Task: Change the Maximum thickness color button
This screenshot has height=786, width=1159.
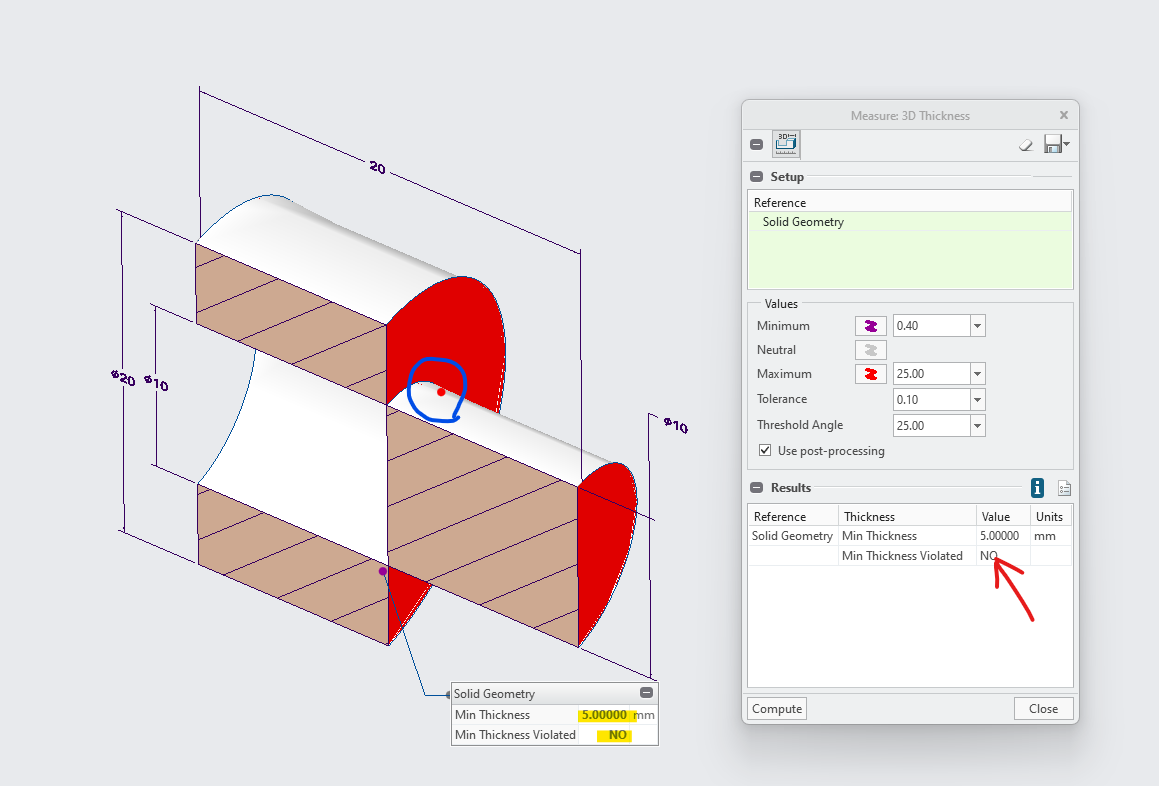Action: pyautogui.click(x=870, y=373)
